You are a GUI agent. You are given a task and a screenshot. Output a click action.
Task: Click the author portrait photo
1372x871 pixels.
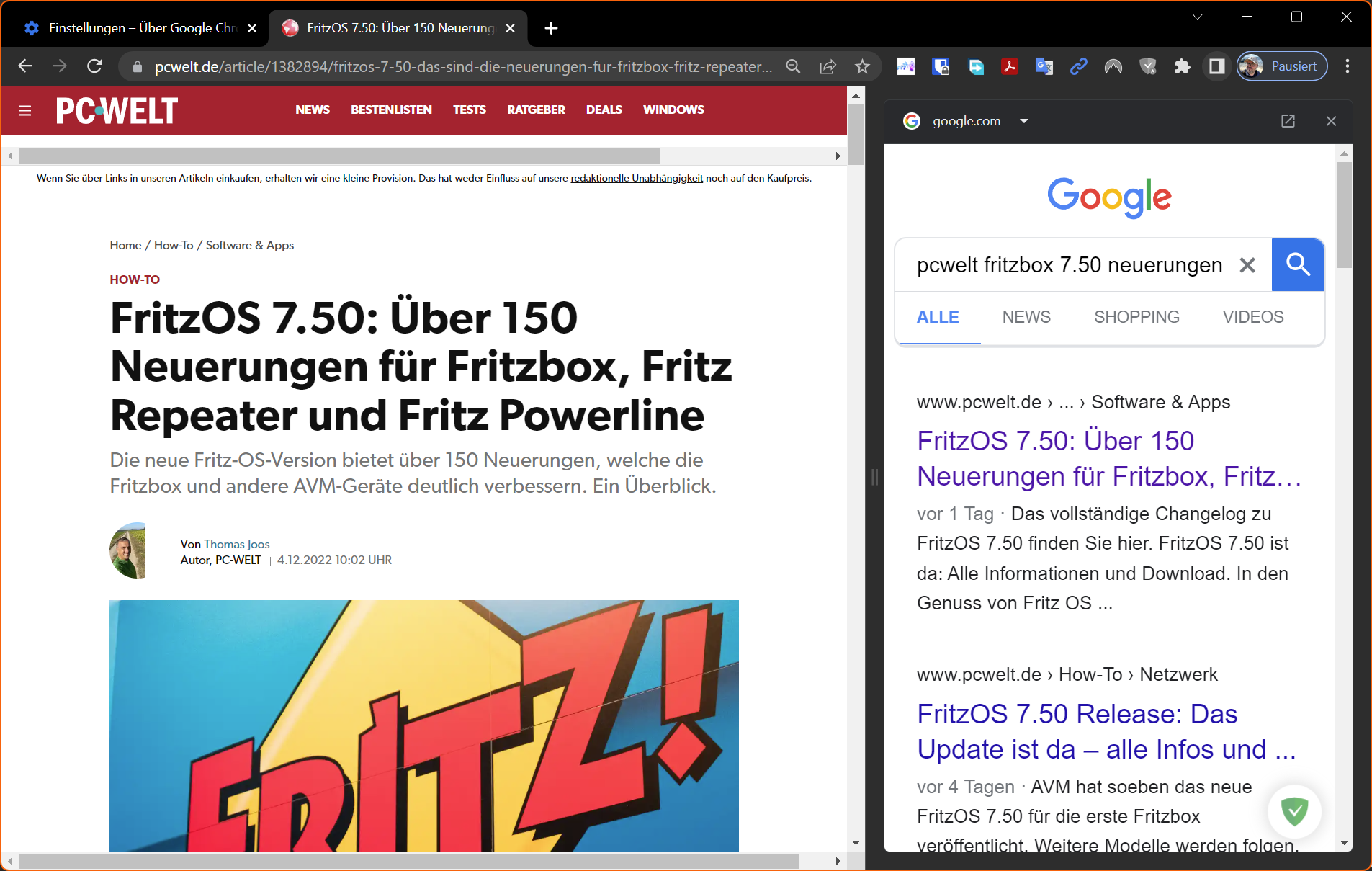[127, 550]
